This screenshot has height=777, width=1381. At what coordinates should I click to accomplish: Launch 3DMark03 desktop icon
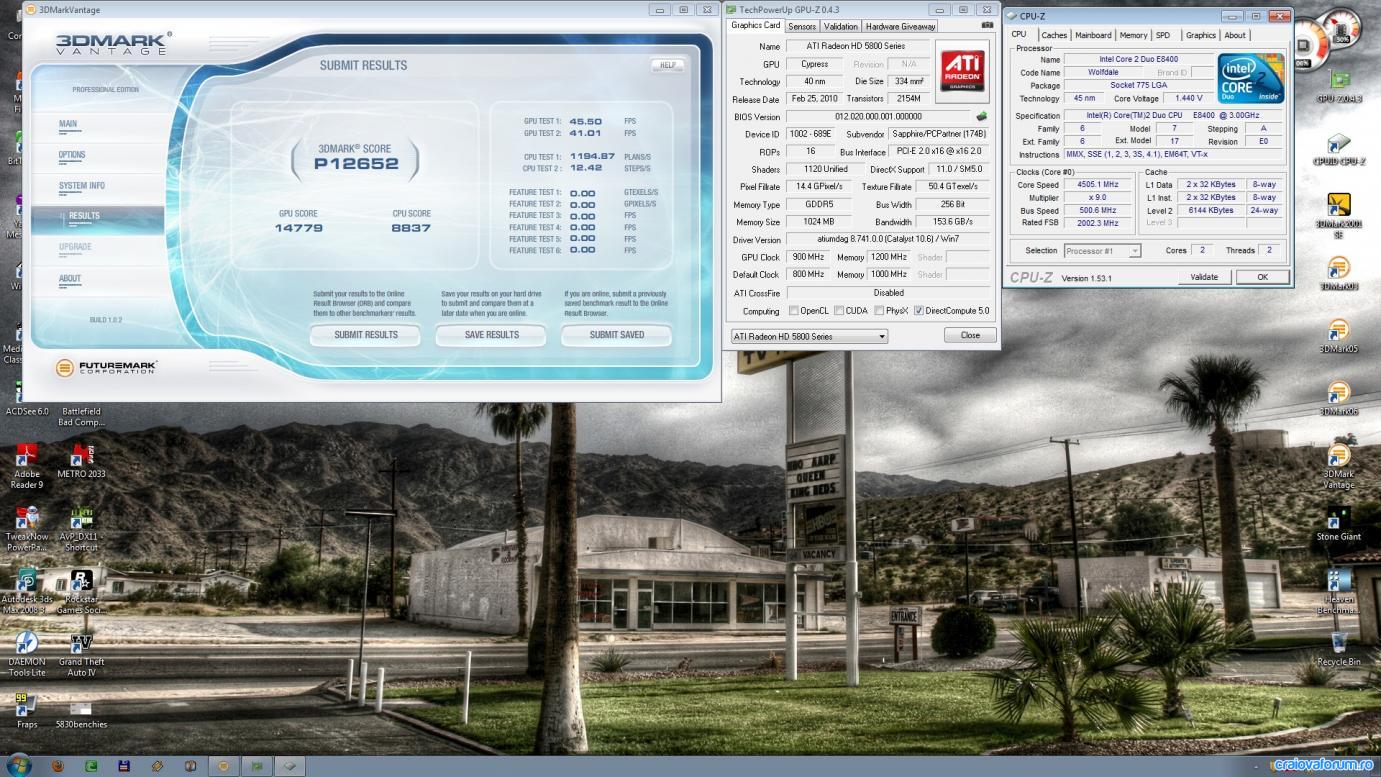(x=1338, y=274)
